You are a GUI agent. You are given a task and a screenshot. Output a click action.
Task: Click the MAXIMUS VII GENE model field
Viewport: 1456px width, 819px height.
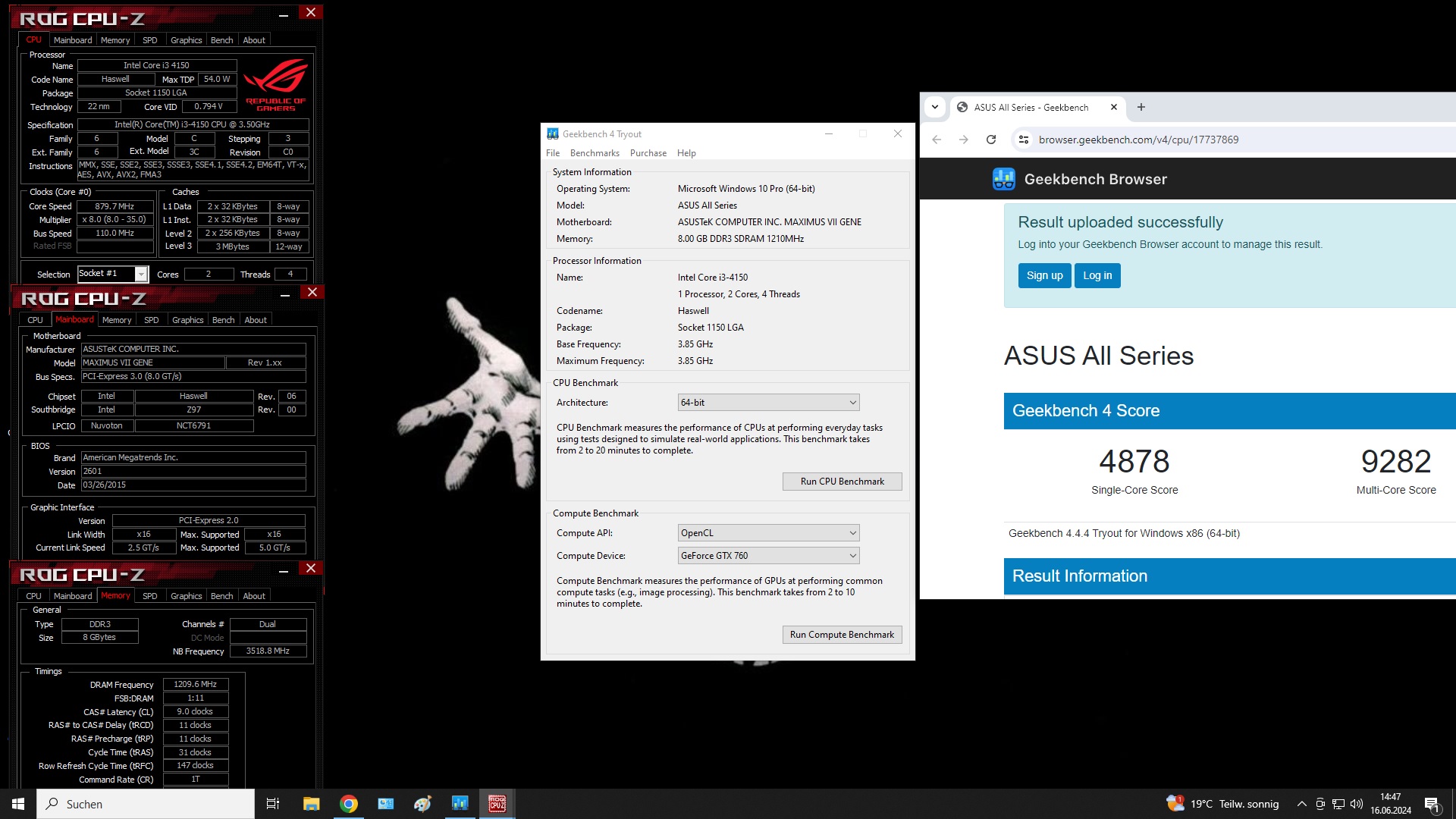click(x=152, y=362)
